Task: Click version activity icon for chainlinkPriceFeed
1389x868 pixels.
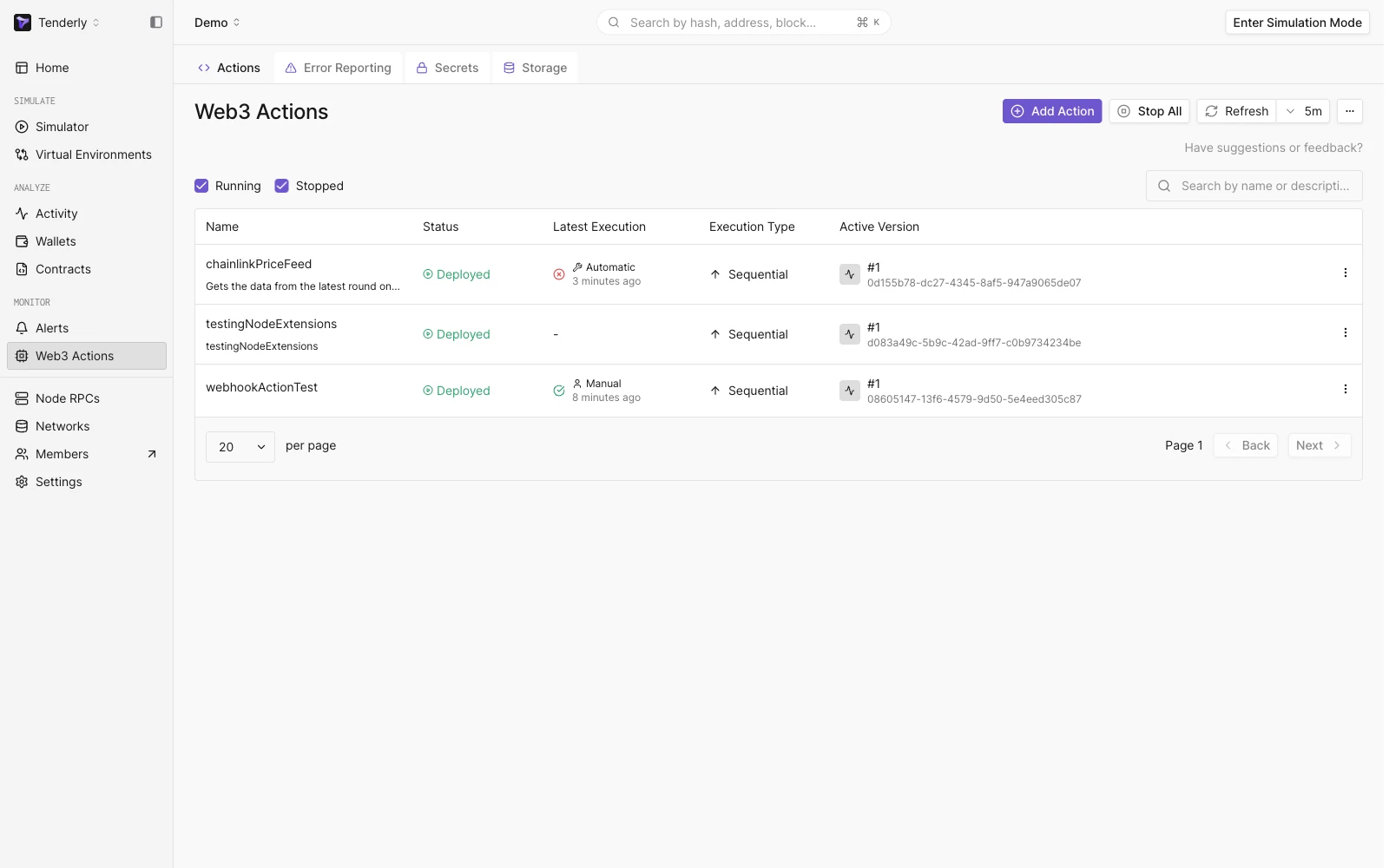Action: click(x=850, y=274)
